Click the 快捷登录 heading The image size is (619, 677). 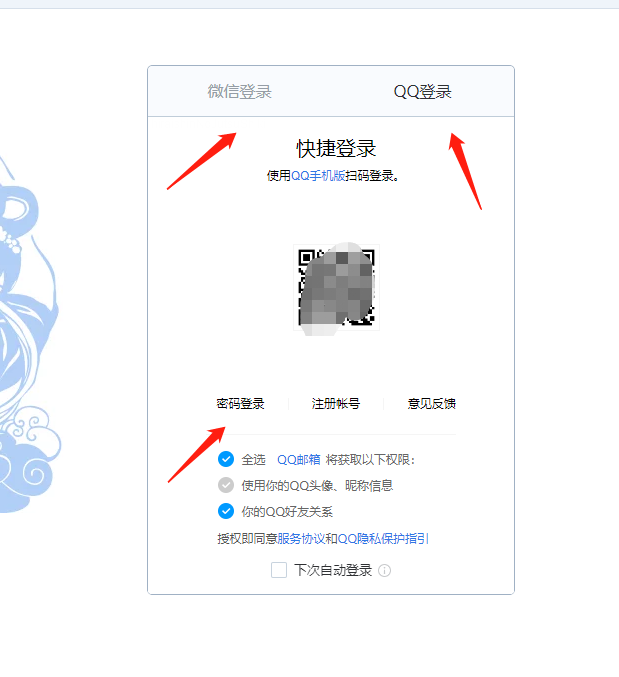(x=336, y=149)
